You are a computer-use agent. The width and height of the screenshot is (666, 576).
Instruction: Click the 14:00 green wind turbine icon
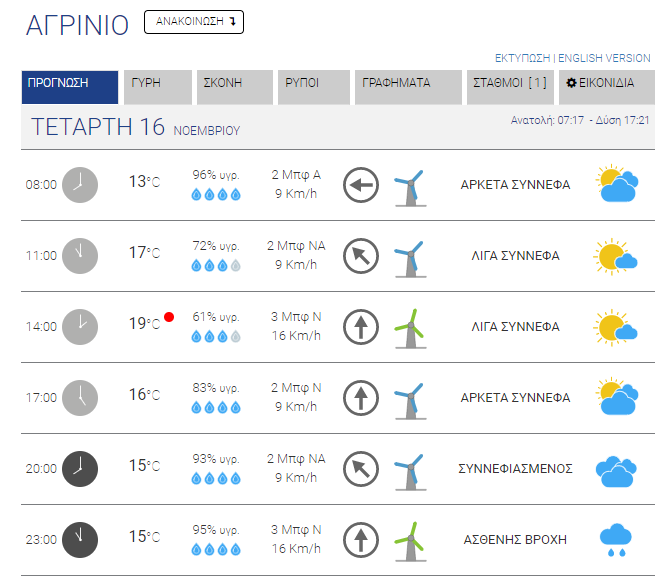click(x=410, y=328)
